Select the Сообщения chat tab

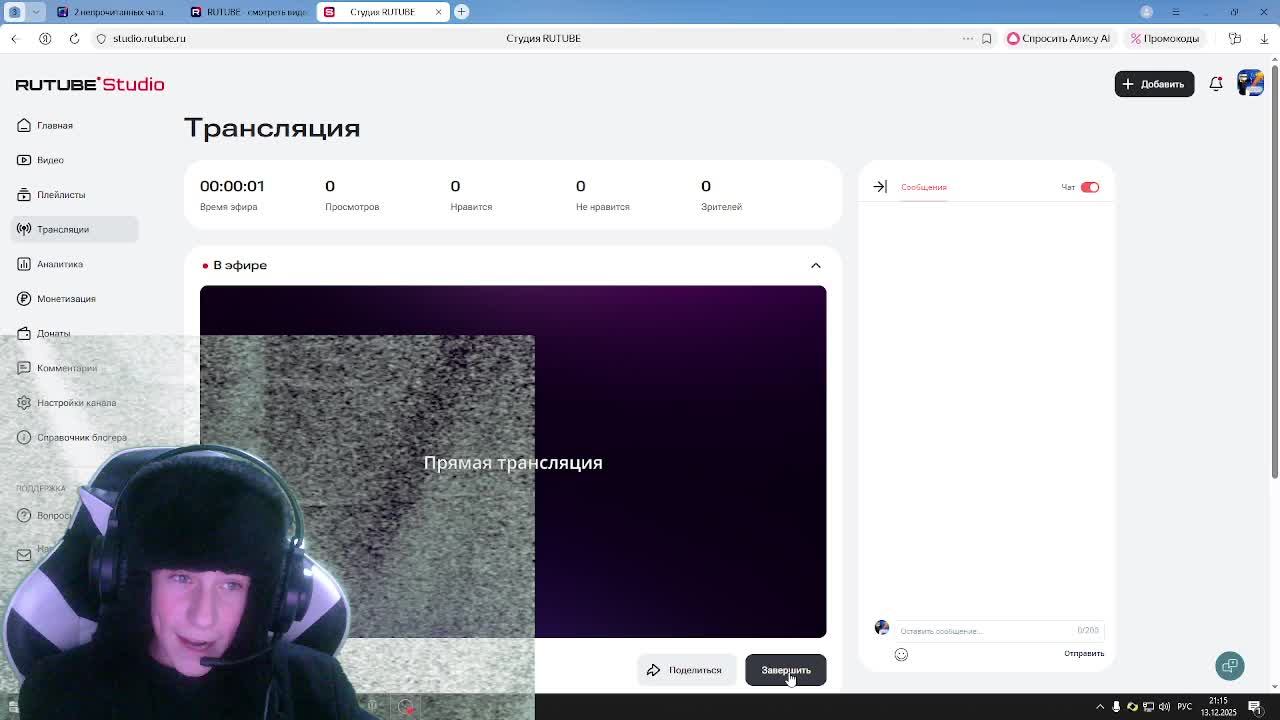coord(923,187)
